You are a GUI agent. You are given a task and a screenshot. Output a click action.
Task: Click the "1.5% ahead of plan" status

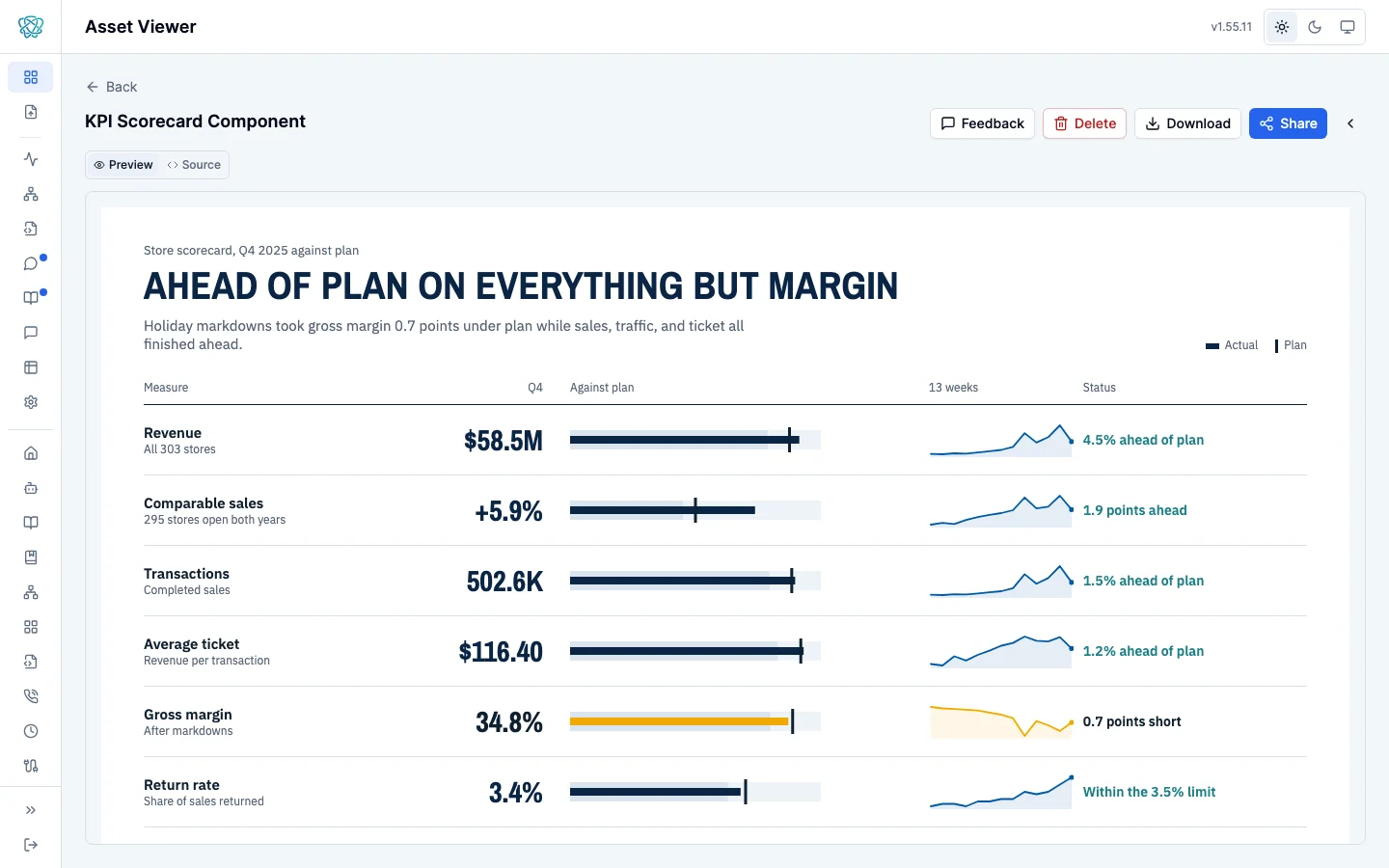(x=1143, y=581)
